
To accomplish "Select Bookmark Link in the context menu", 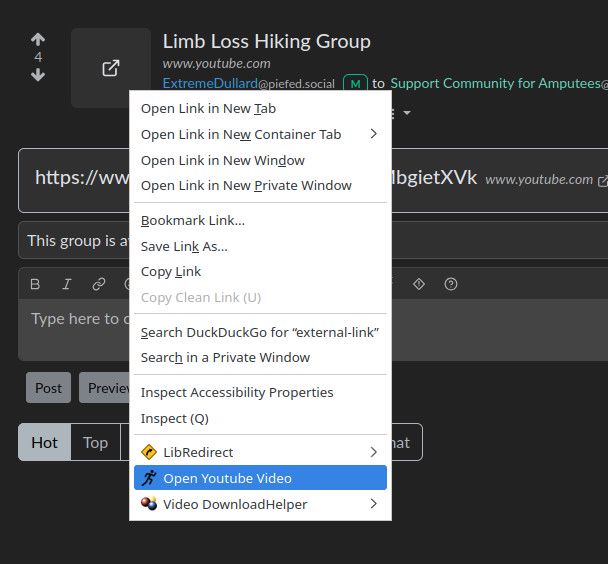I will (x=193, y=220).
